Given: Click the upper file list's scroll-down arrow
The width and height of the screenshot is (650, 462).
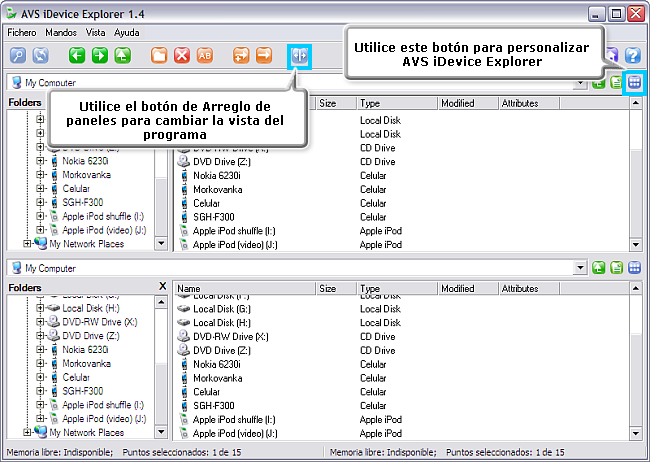Looking at the screenshot, I should pyautogui.click(x=635, y=245).
